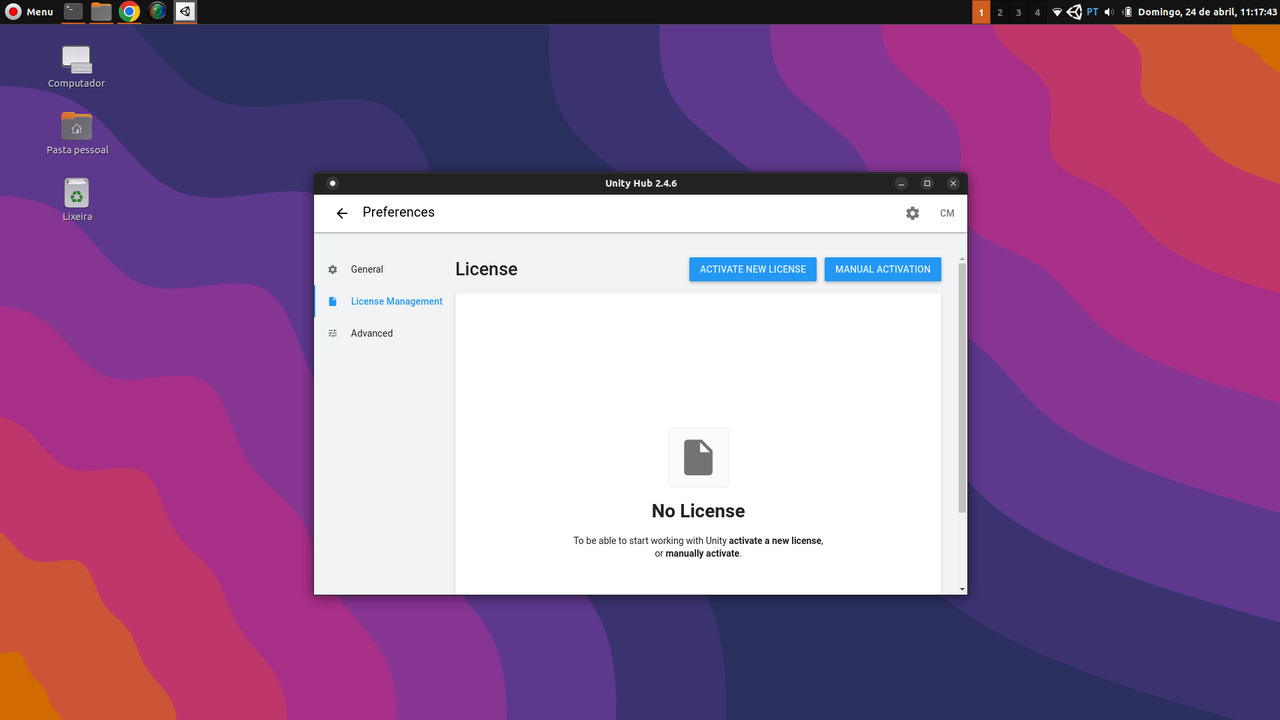Viewport: 1280px width, 720px height.
Task: Close the Unity Hub window
Action: click(953, 183)
